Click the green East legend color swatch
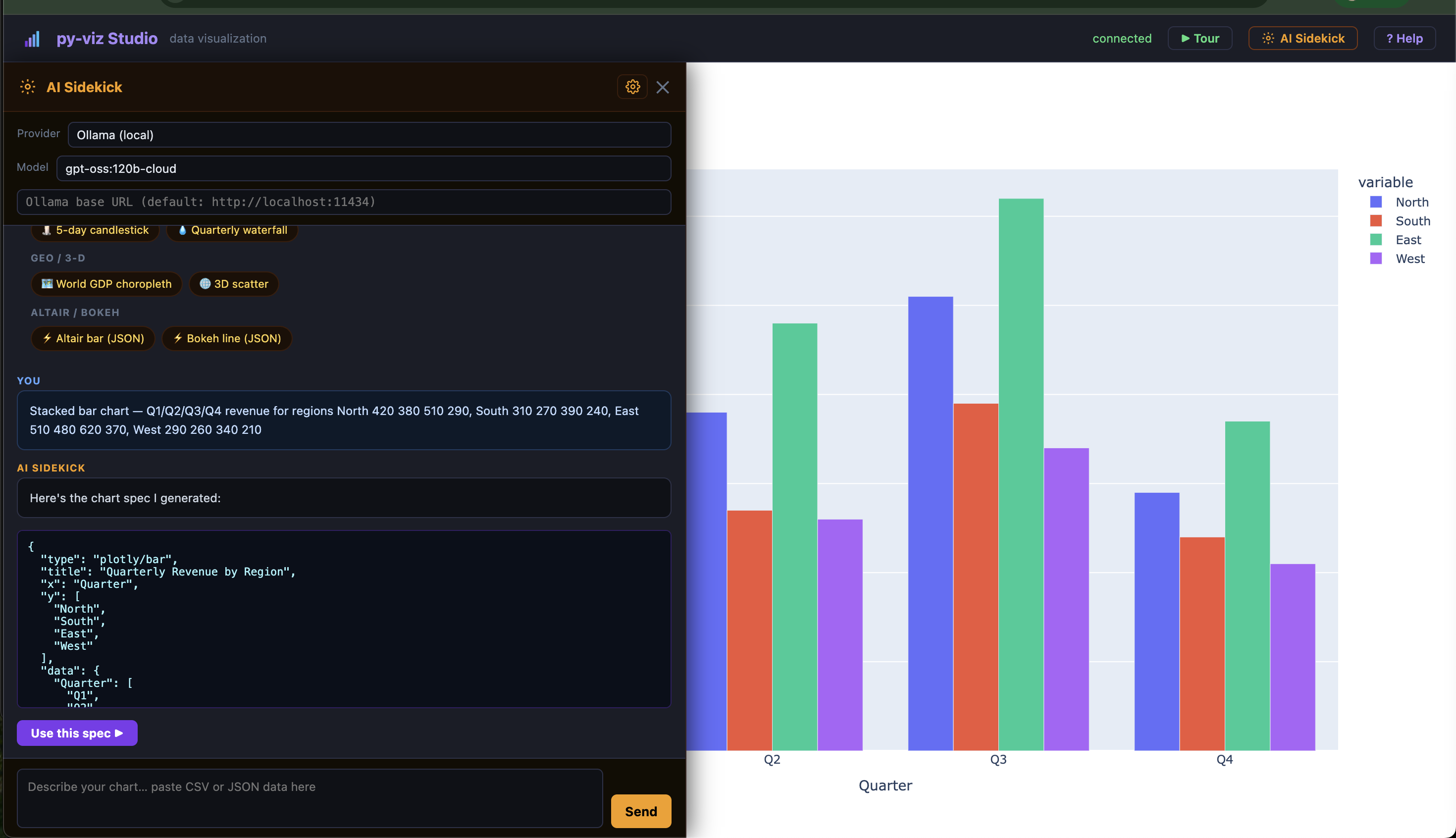The height and width of the screenshot is (838, 1456). click(x=1376, y=240)
